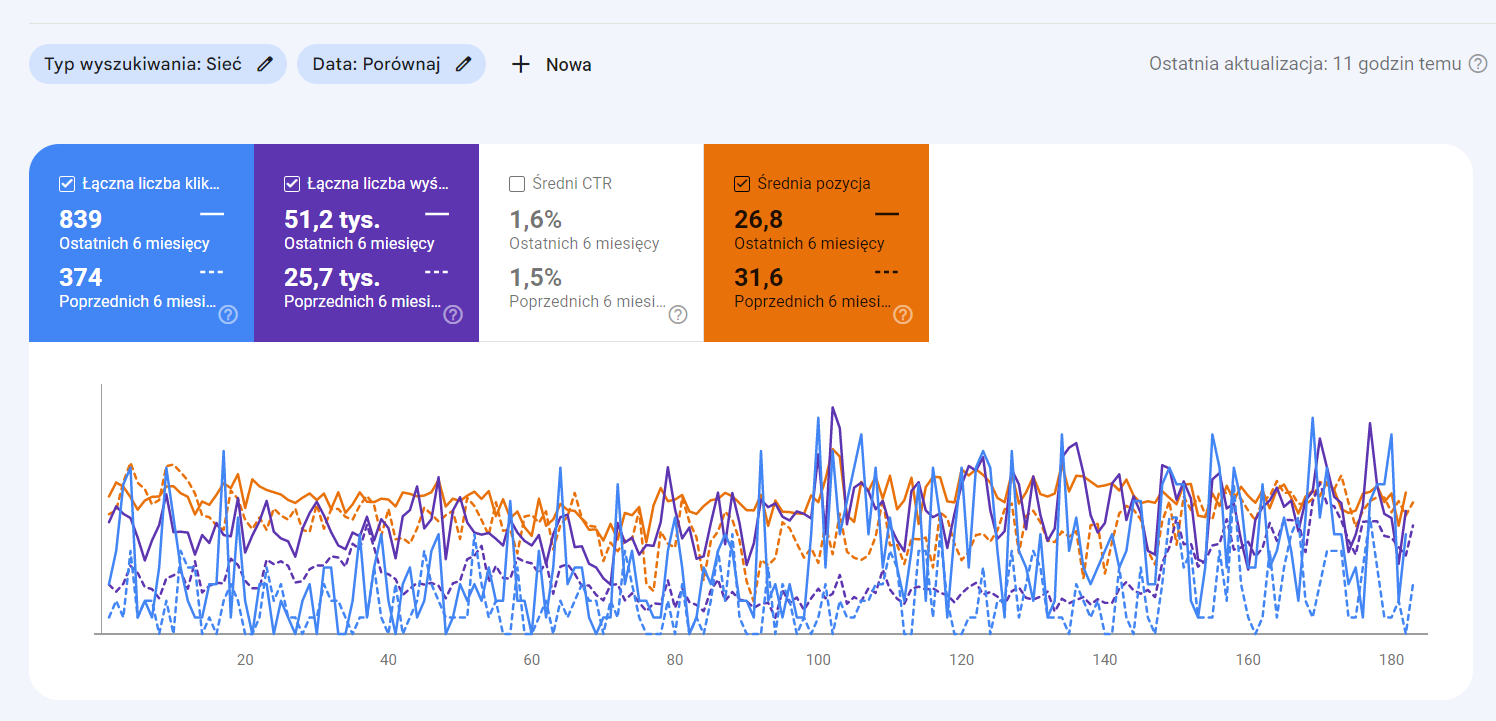Screen dimensions: 1496x721
Task: Select the 26,8 average position value
Action: click(758, 219)
